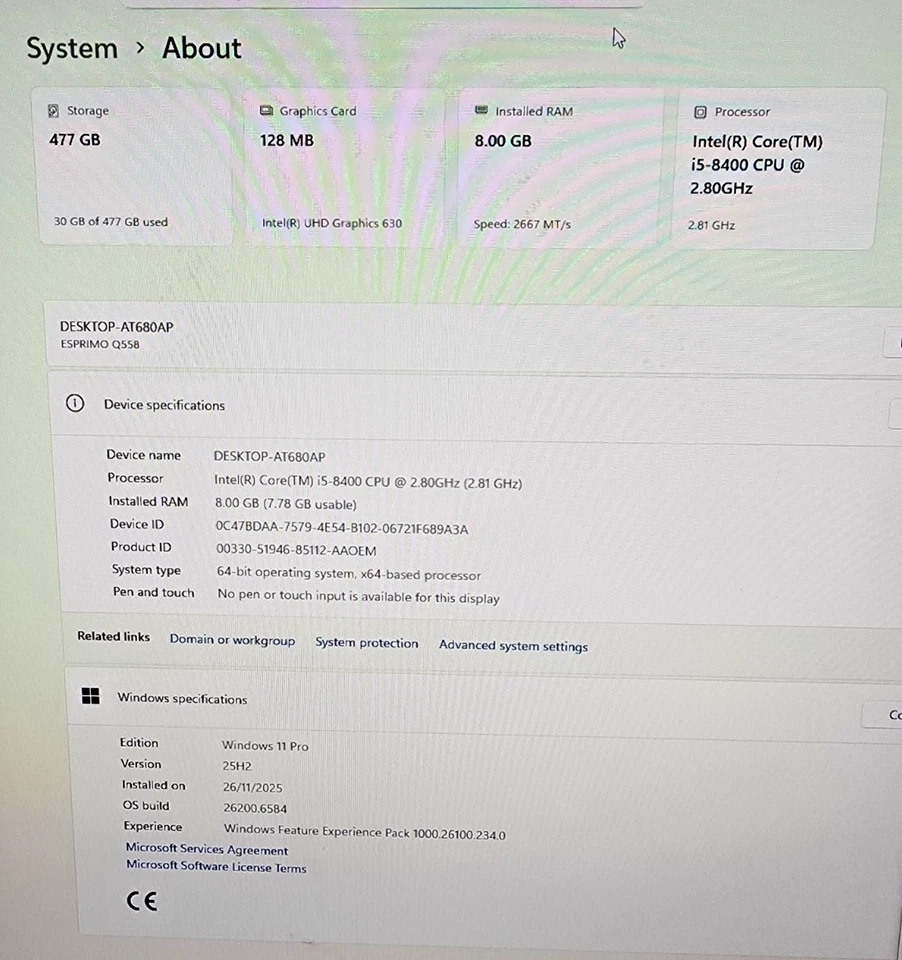Click the Windows logo beside Windows specifications

pos(90,696)
